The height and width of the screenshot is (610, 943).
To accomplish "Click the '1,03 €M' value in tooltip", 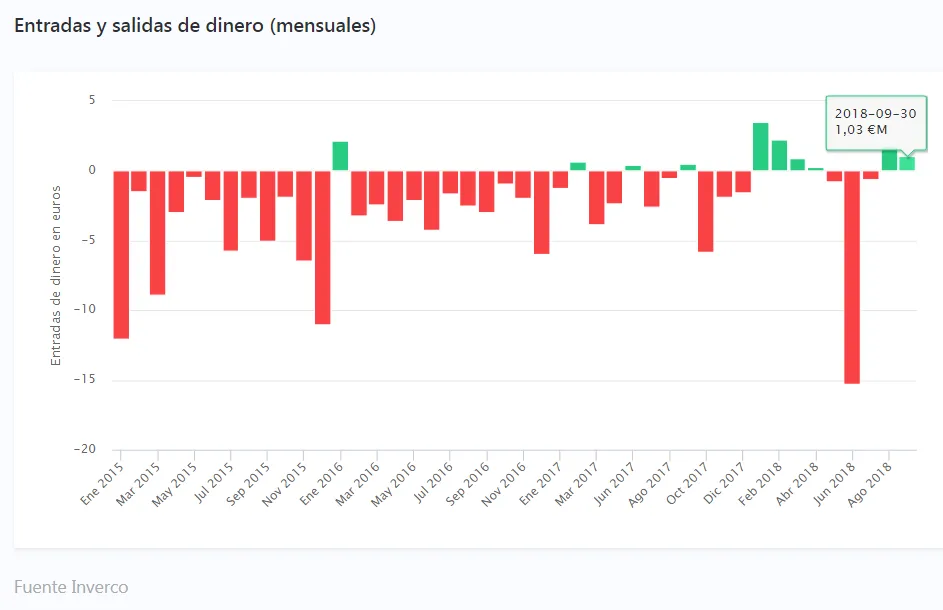I will tap(861, 130).
